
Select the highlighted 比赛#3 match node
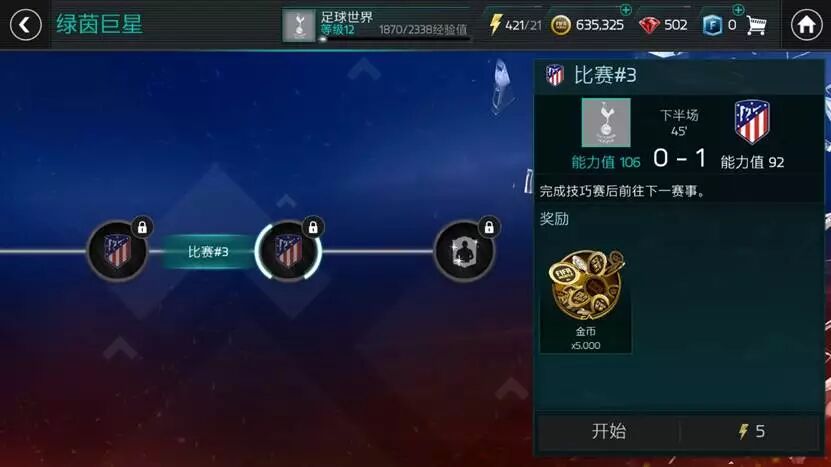[x=288, y=251]
